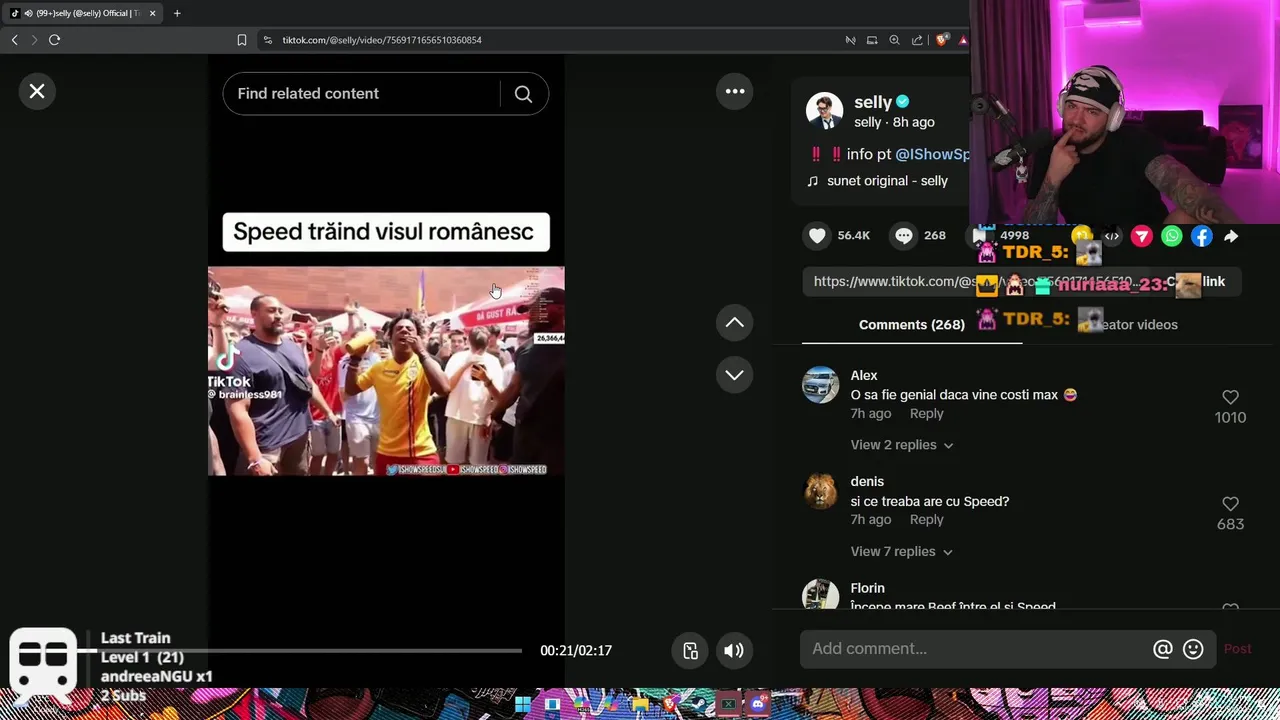Click the 'Alex' commenter name
1280x720 pixels.
(x=864, y=376)
